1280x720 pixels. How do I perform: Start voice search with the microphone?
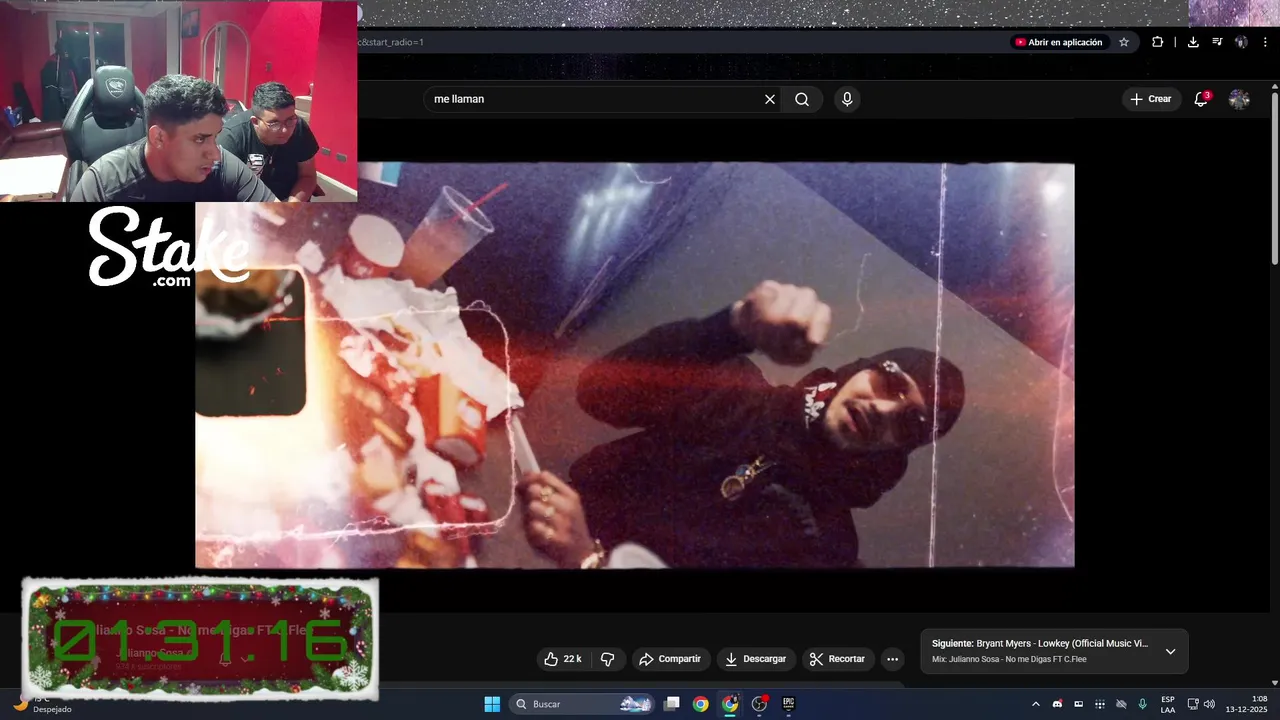pyautogui.click(x=847, y=99)
